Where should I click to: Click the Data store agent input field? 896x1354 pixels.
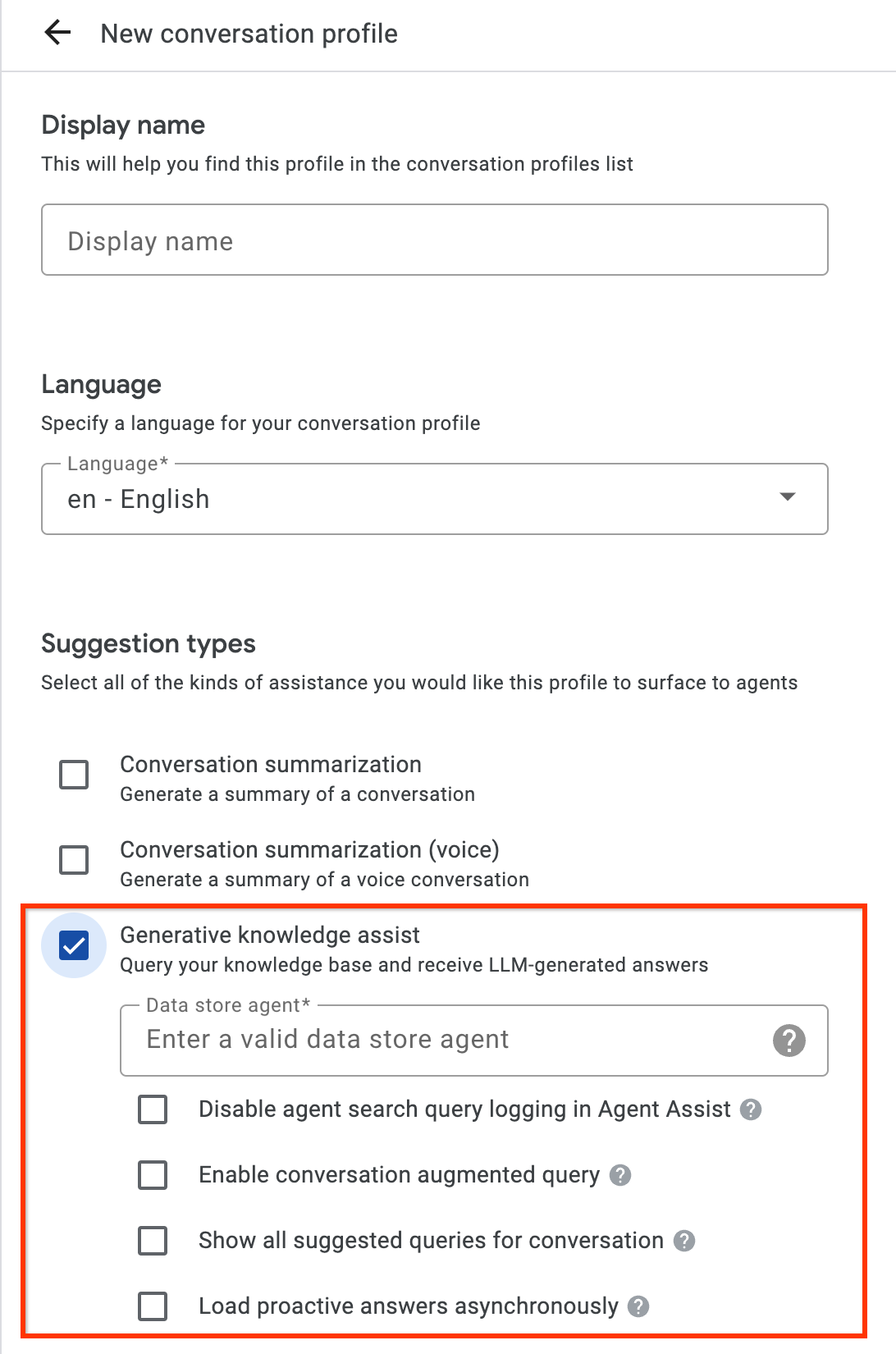tap(443, 1041)
